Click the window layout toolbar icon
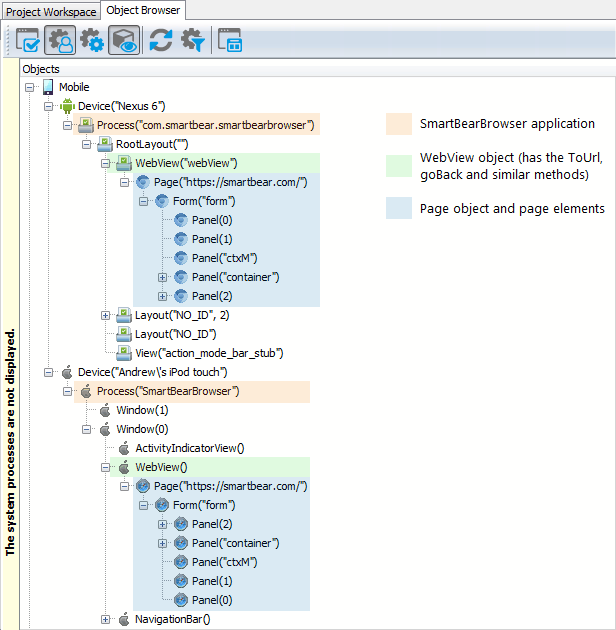Image resolution: width=616 pixels, height=630 pixels. 230,40
